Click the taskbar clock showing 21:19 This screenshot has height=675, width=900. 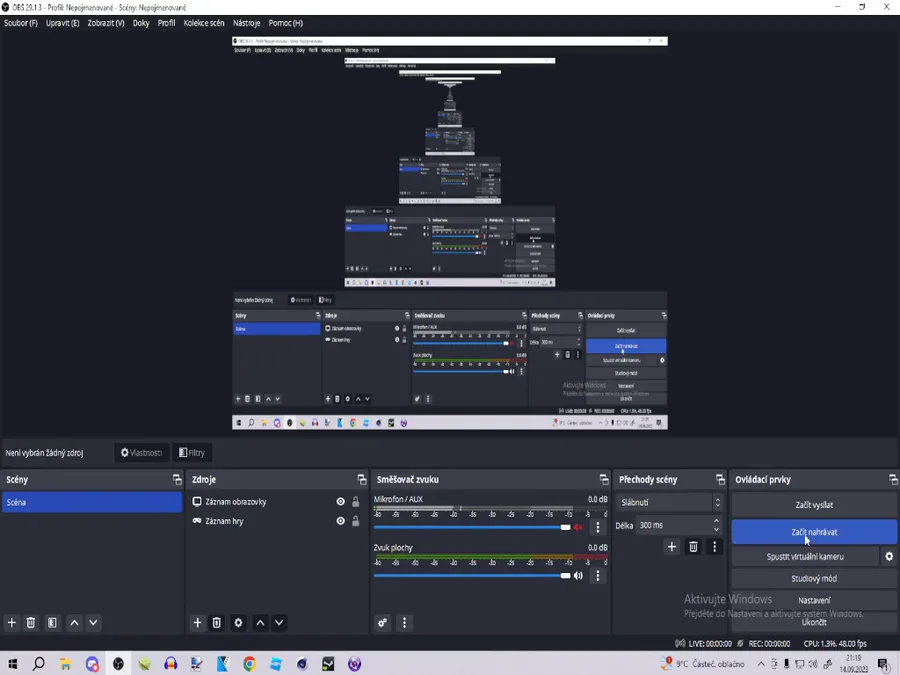[x=853, y=664]
